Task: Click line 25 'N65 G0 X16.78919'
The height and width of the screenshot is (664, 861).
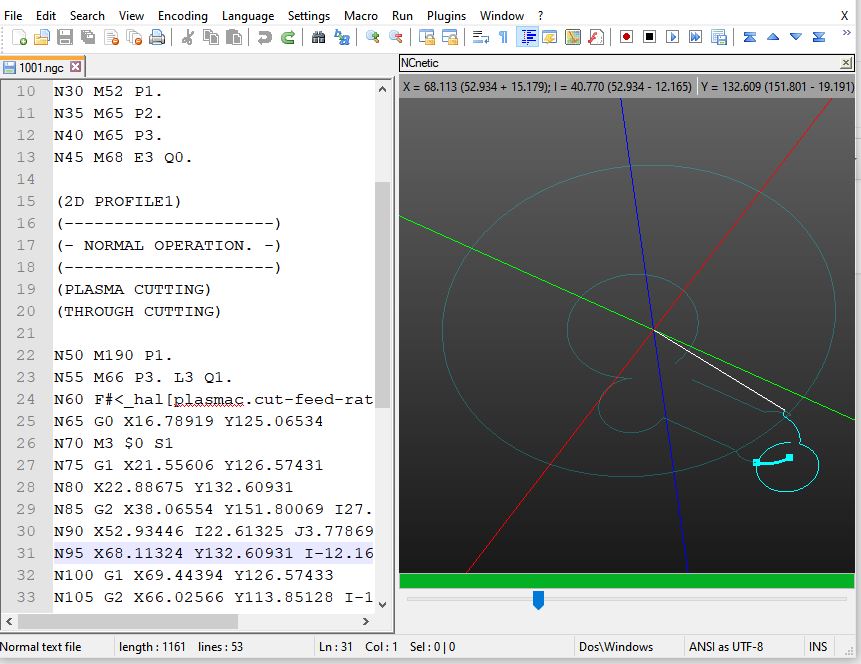Action: click(x=188, y=421)
